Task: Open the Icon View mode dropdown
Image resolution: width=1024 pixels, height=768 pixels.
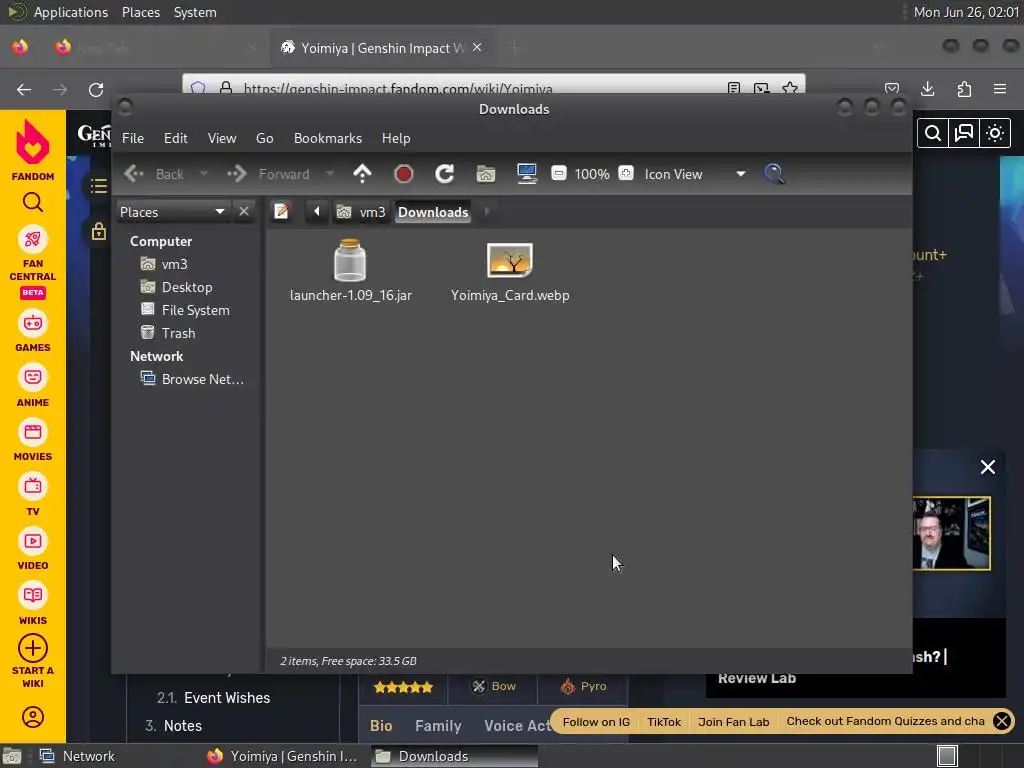Action: point(695,174)
